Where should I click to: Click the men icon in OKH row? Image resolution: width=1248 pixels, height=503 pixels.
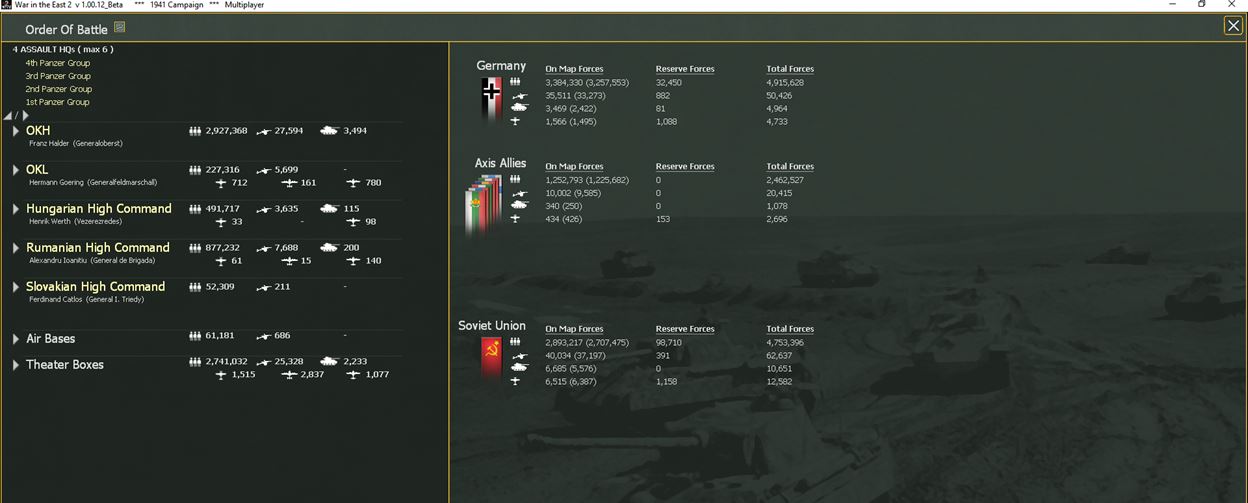pyautogui.click(x=195, y=131)
